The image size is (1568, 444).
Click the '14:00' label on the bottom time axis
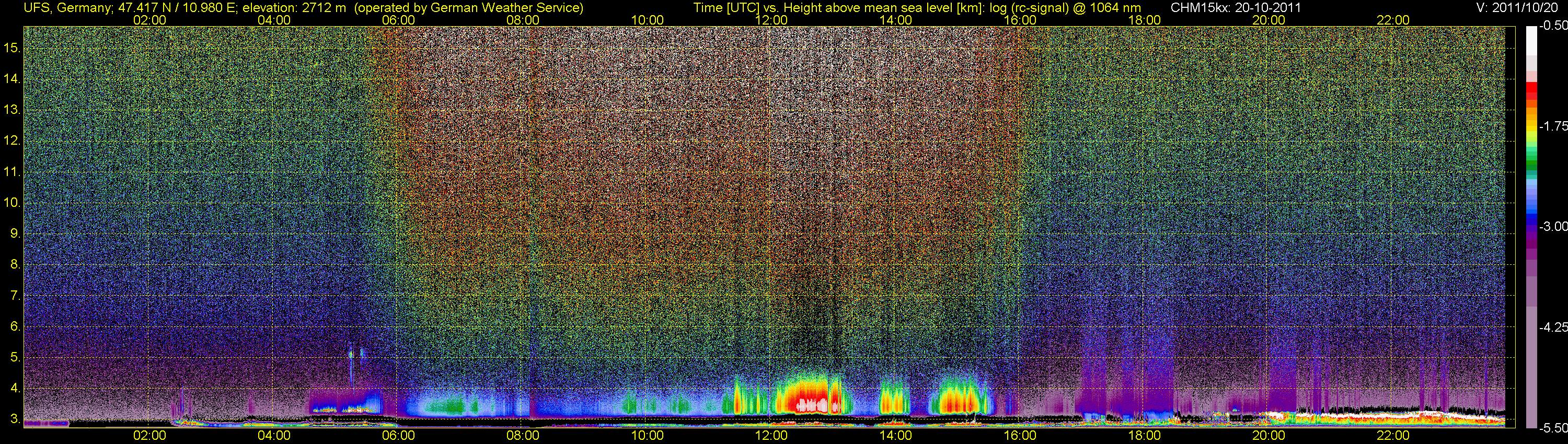pos(896,436)
